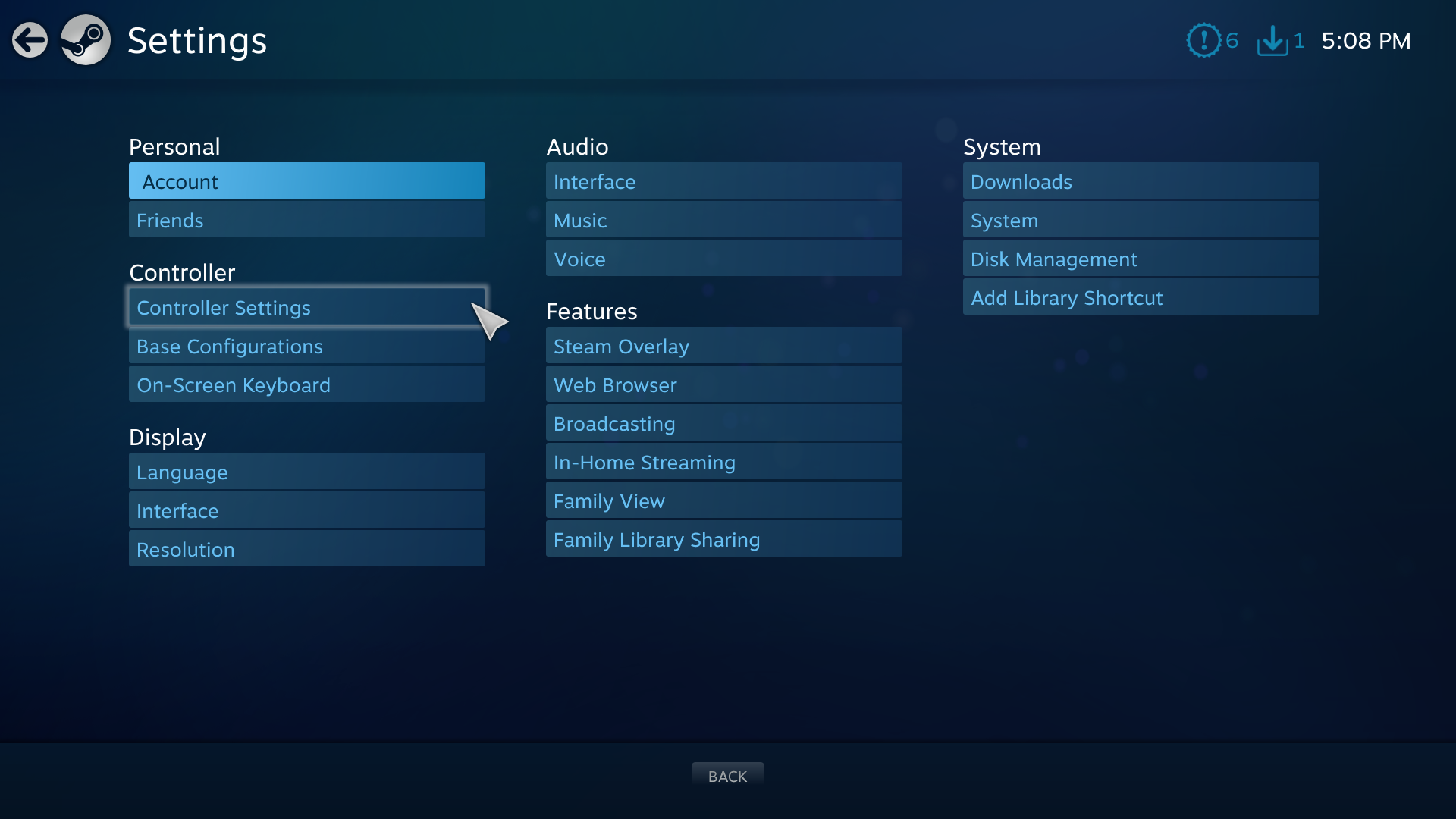
Task: Open Controller Settings menu item
Action: pyautogui.click(x=307, y=307)
